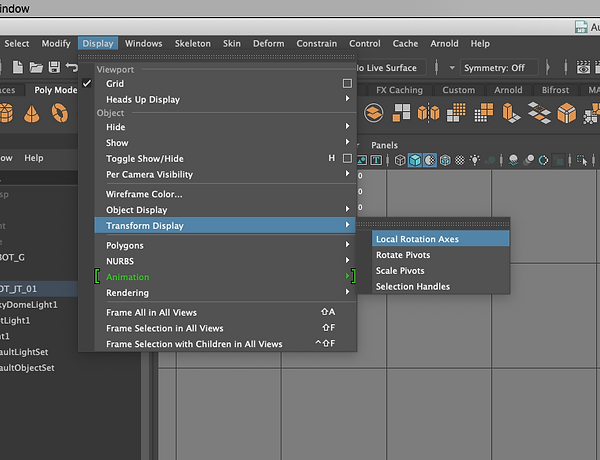This screenshot has width=600, height=460.
Task: Toggle Textured checkered-sphere viewport button
Action: tap(460, 160)
